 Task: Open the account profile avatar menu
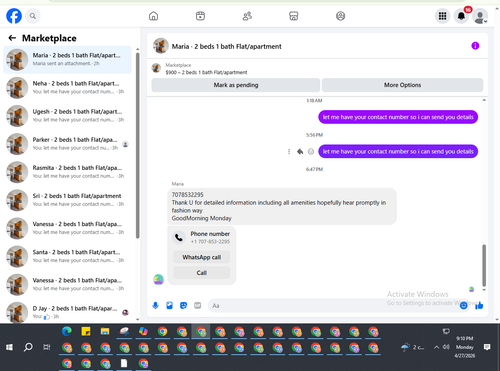pyautogui.click(x=480, y=16)
